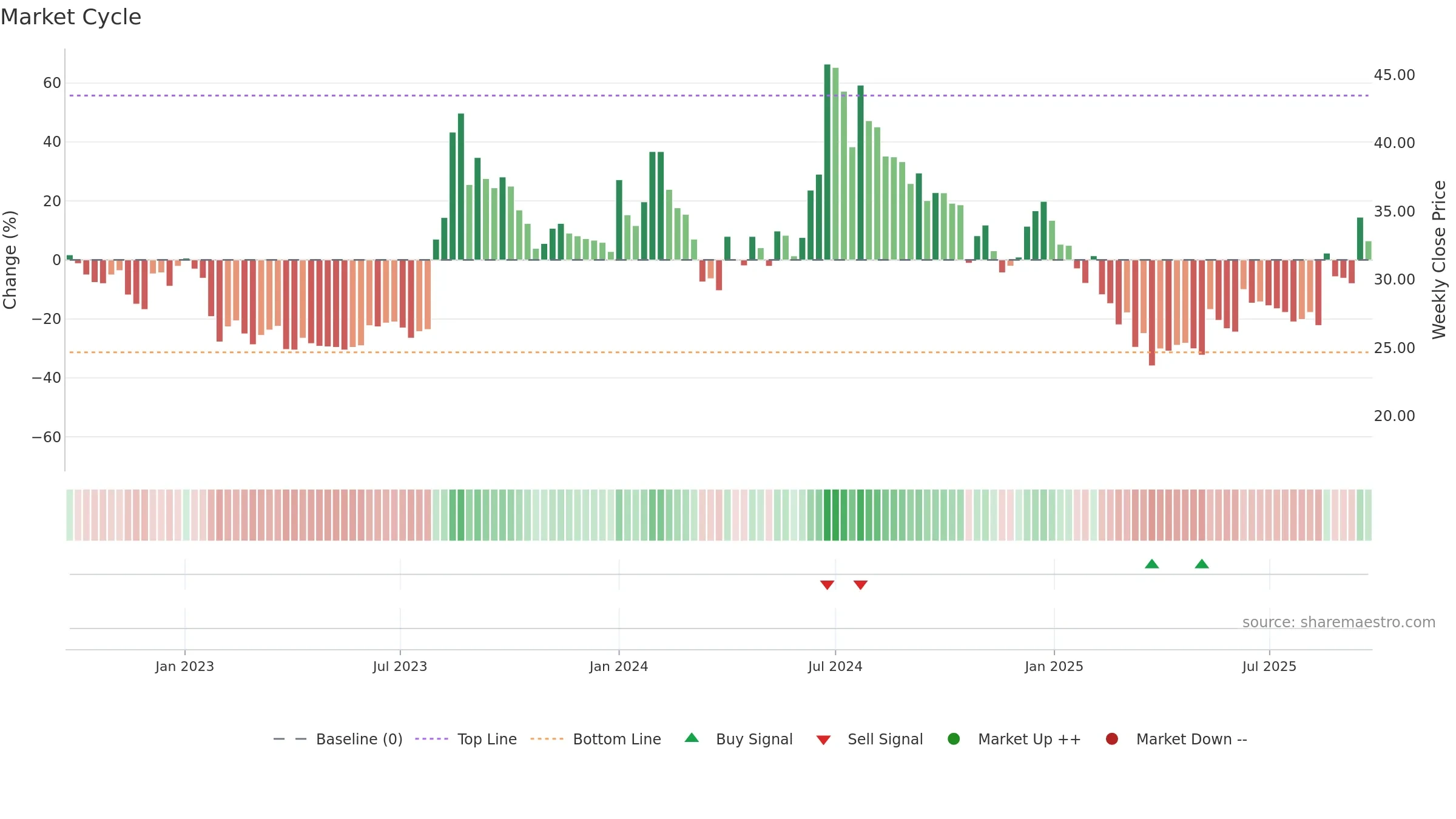Image resolution: width=1456 pixels, height=819 pixels.
Task: Click the Market Cycle chart title
Action: tap(71, 17)
